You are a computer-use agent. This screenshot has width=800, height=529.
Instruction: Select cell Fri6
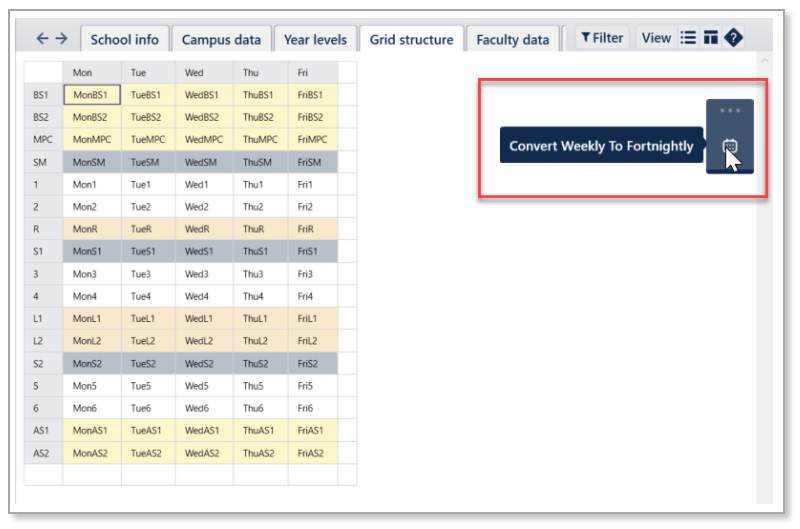(313, 408)
